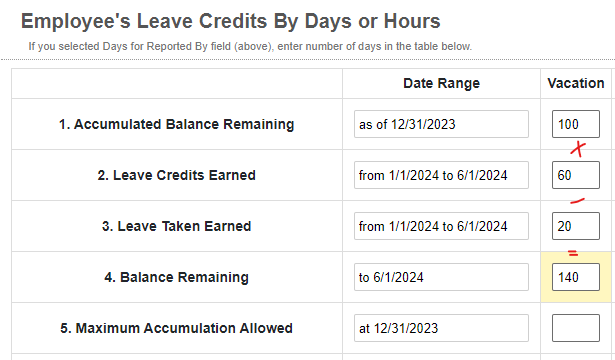This screenshot has width=615, height=360.
Task: Select the '2. Leave Credits Earned' label
Action: click(x=176, y=175)
